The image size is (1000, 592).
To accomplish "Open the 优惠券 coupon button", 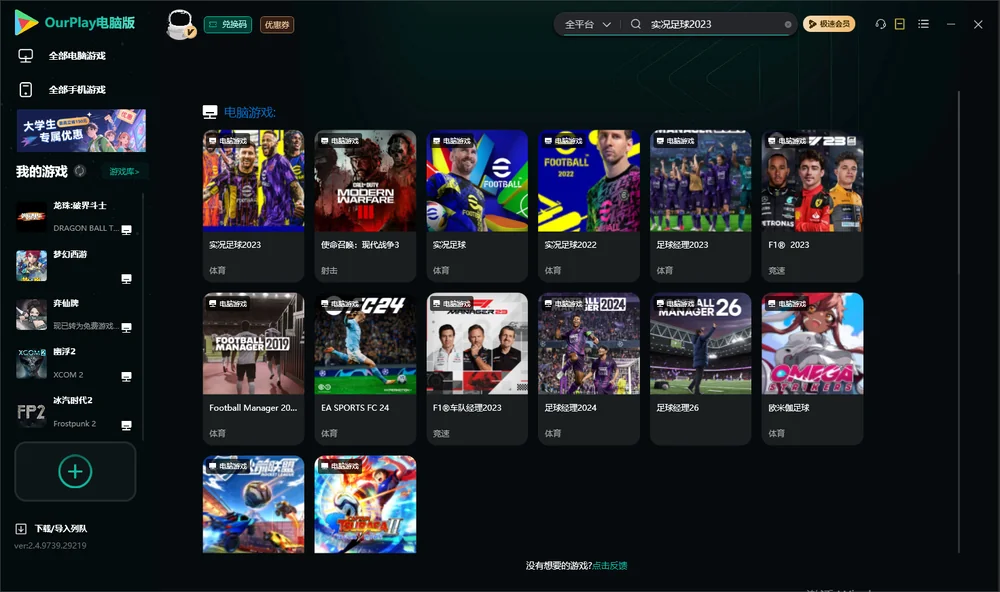I will coord(277,24).
